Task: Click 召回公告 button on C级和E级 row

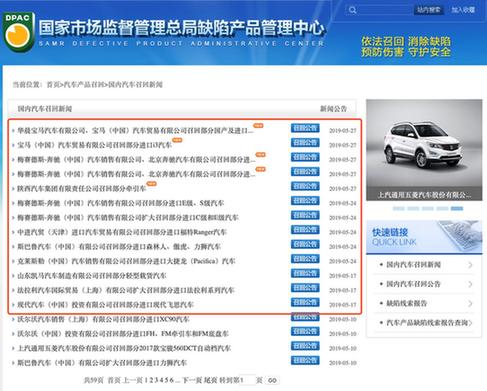Action: (x=305, y=215)
